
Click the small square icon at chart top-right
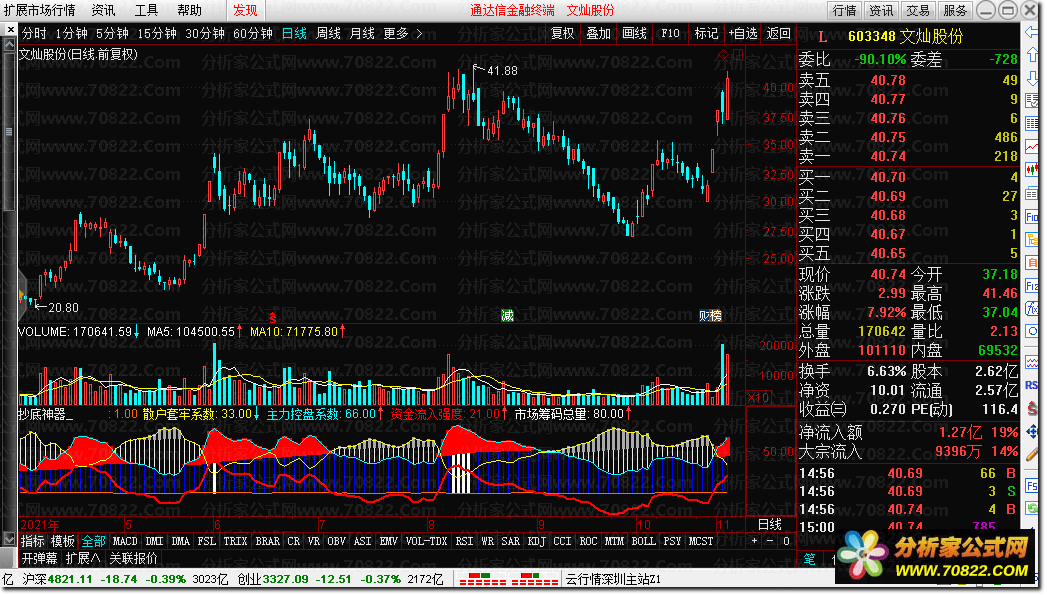point(737,55)
